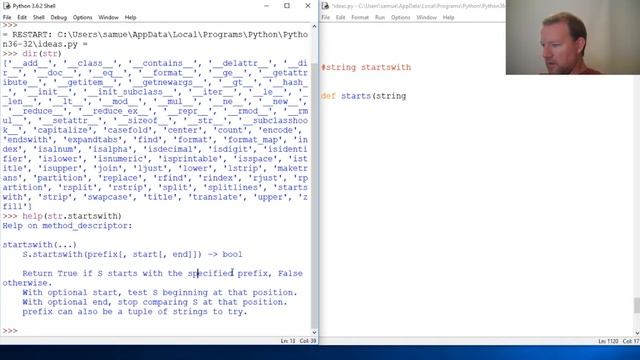Minimize the Python Shell window
The image size is (640, 360).
(x=266, y=6)
